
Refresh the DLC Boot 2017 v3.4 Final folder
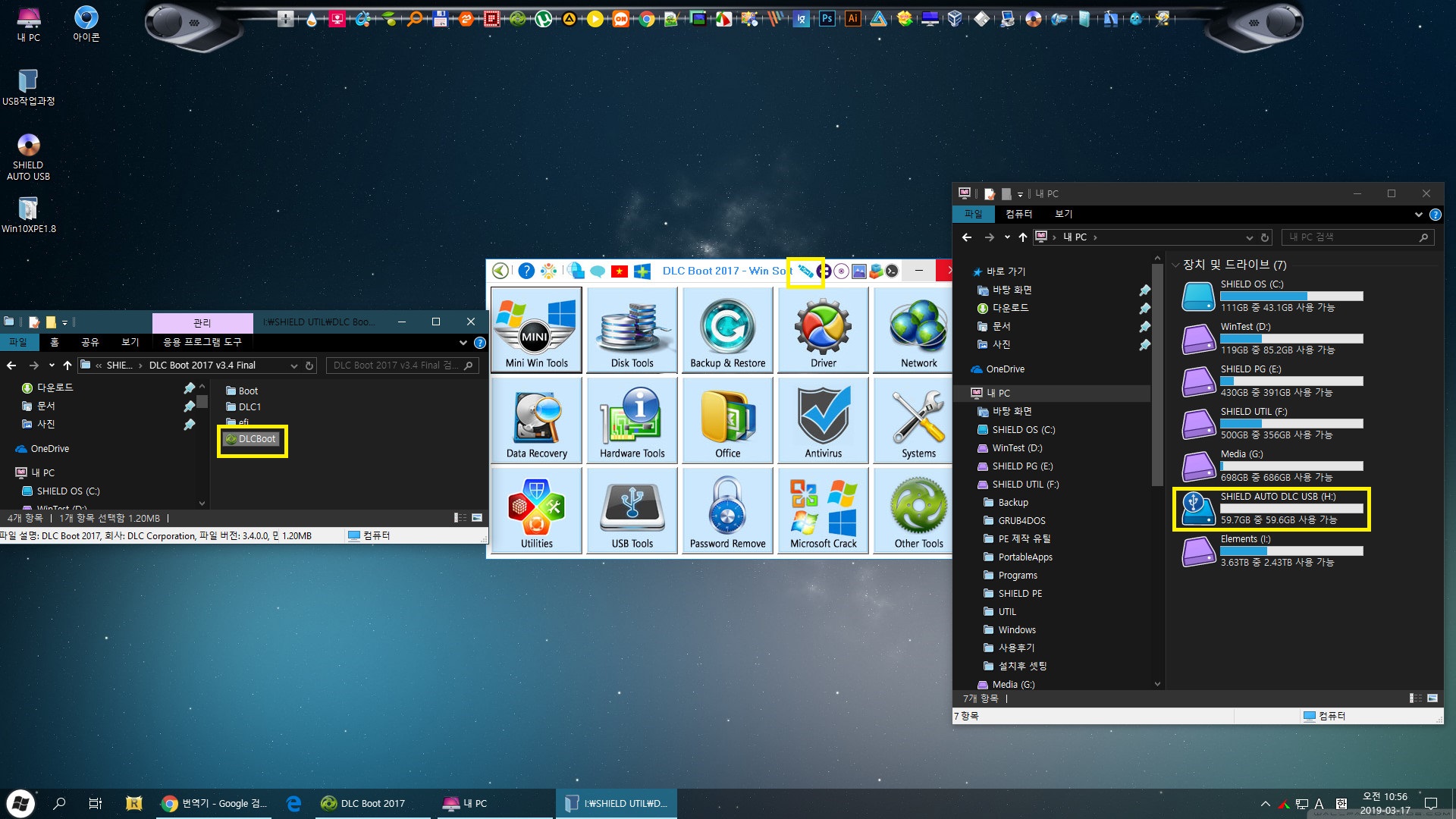[309, 366]
